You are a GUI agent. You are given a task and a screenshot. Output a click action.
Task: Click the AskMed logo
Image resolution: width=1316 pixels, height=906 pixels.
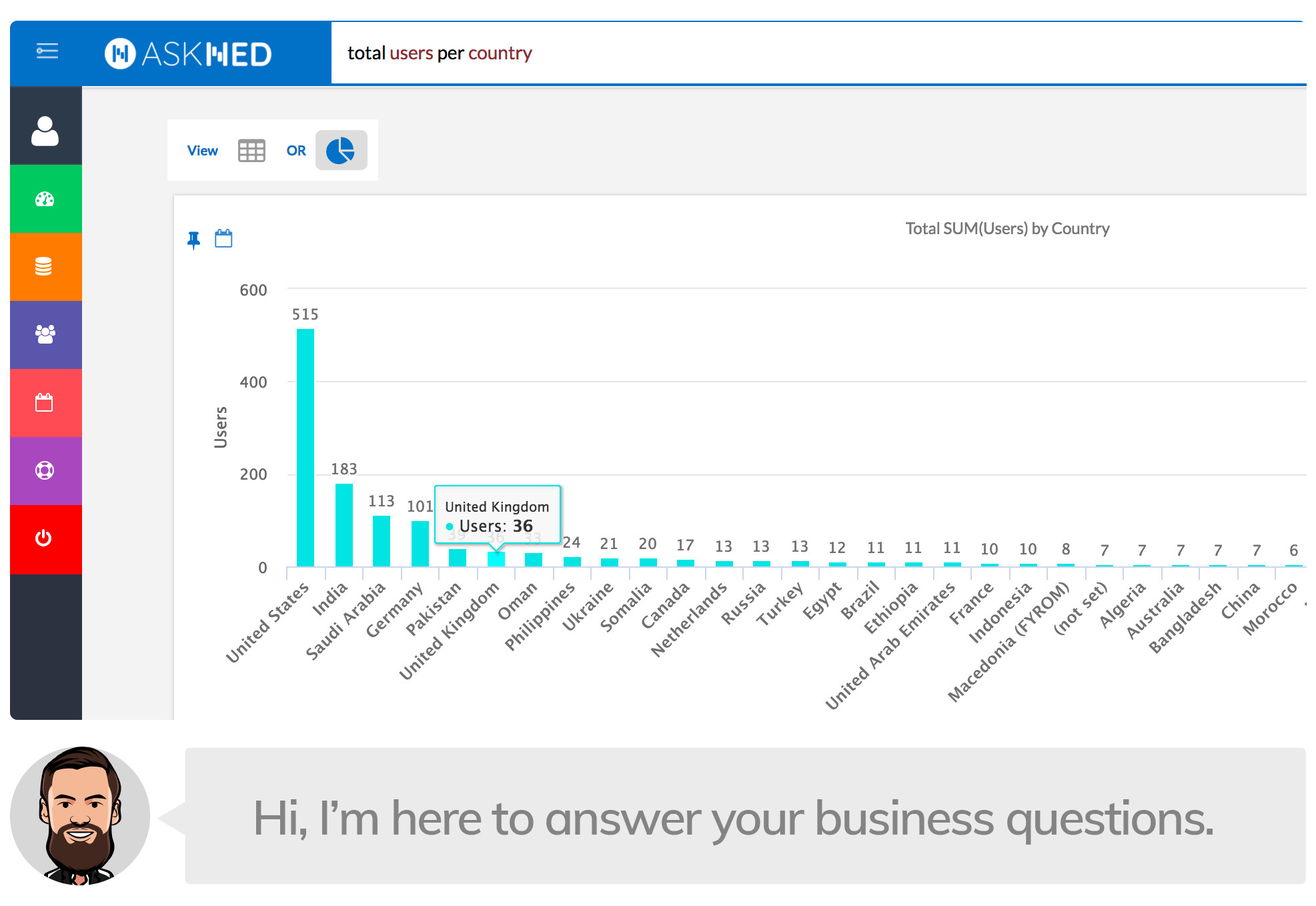click(x=189, y=54)
